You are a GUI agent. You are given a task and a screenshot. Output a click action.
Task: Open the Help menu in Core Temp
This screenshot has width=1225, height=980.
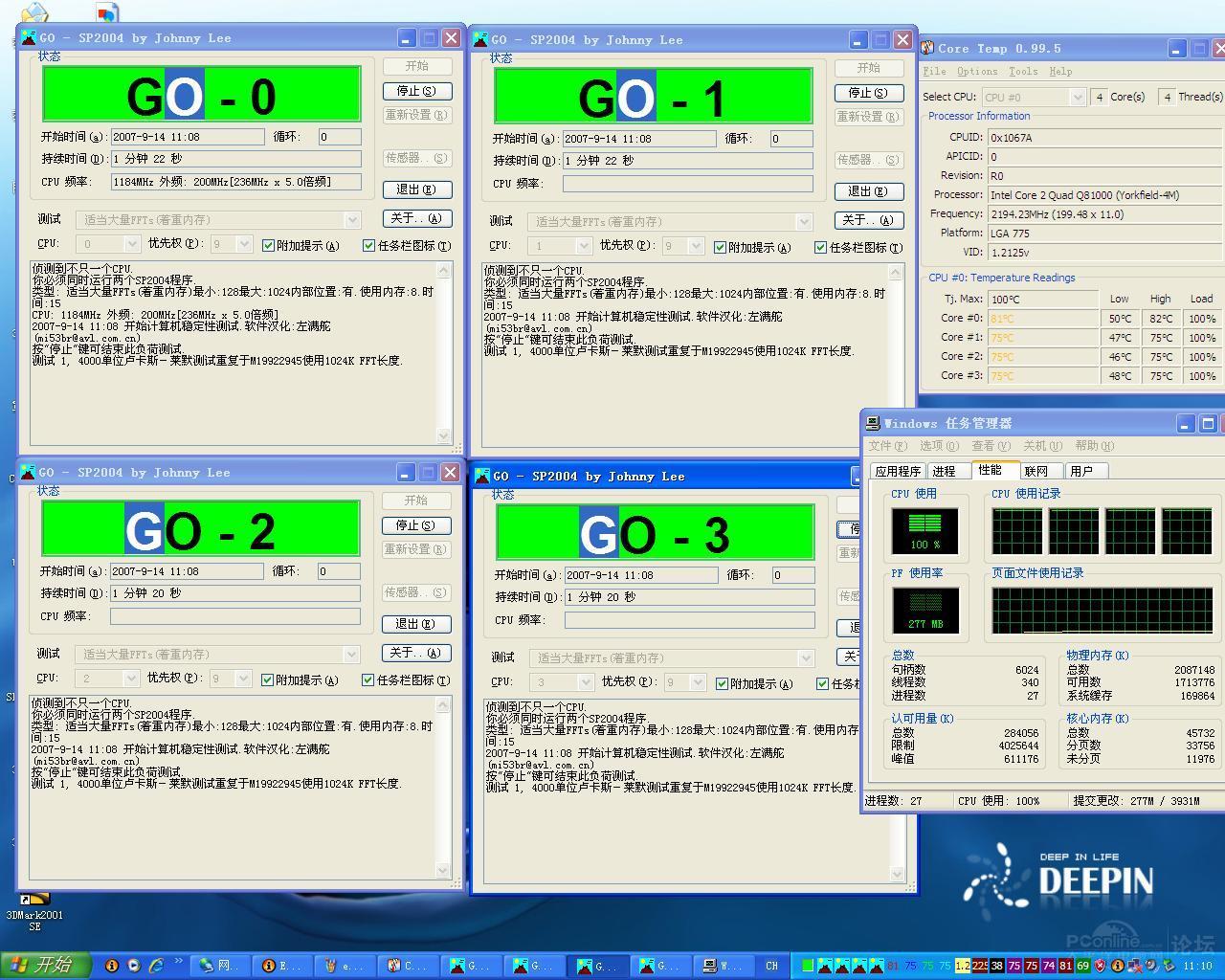tap(1059, 71)
